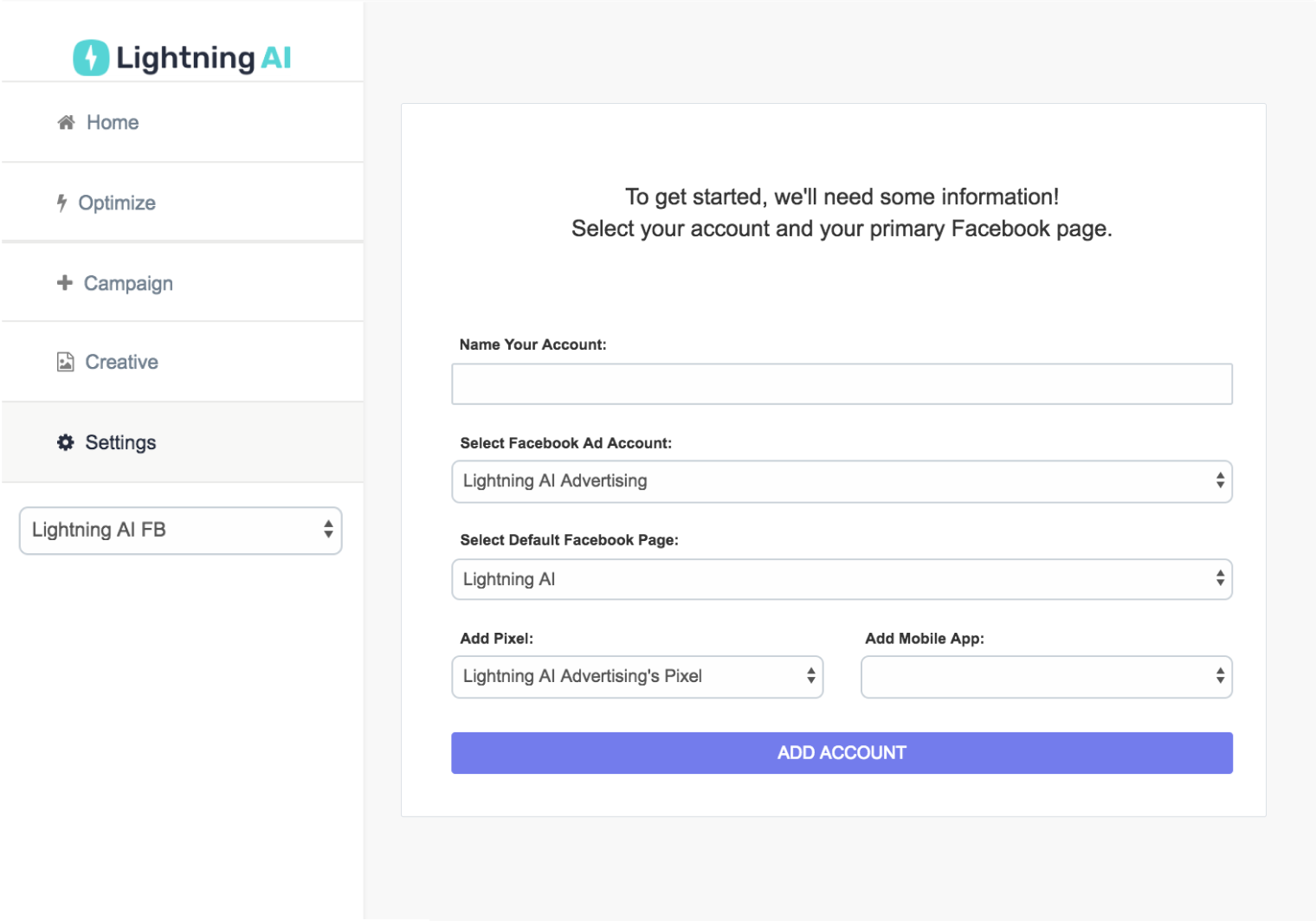
Task: Click the Lightning AI bolt logo icon
Action: tap(91, 58)
